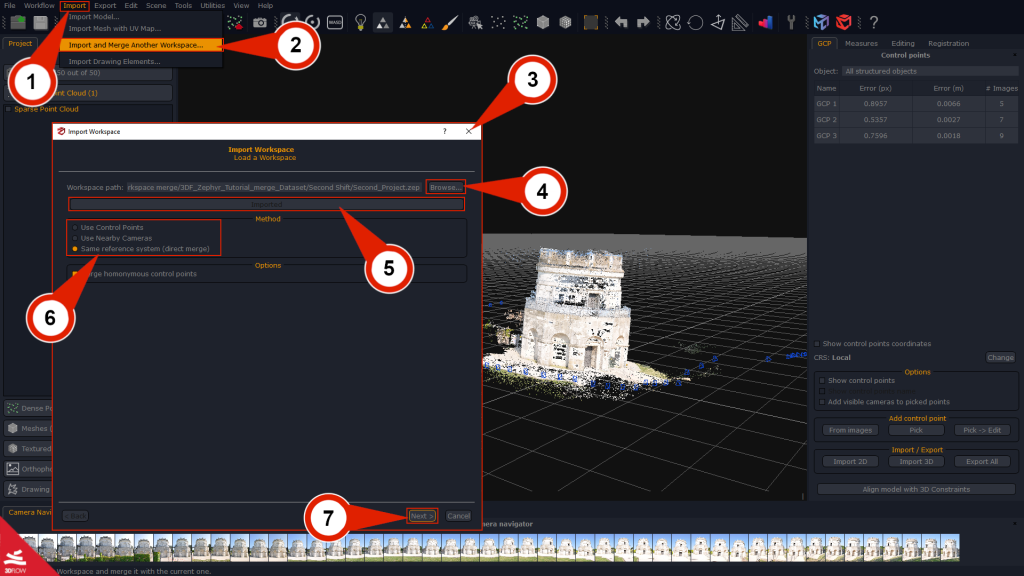The image size is (1024, 576).
Task: Click the Workspace path input field
Action: pos(274,187)
